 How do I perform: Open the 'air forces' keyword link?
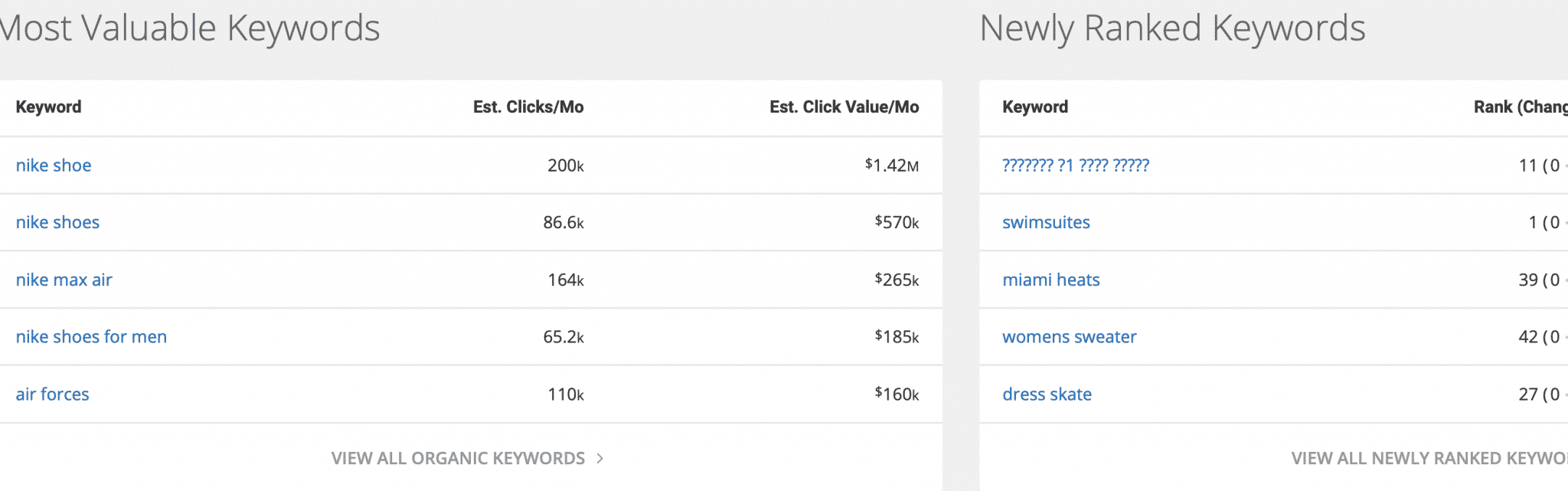click(x=52, y=394)
